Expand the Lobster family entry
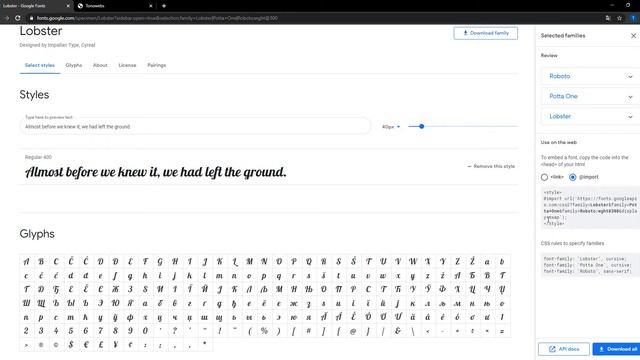Viewport: 640px width, 360px height. [x=590, y=116]
